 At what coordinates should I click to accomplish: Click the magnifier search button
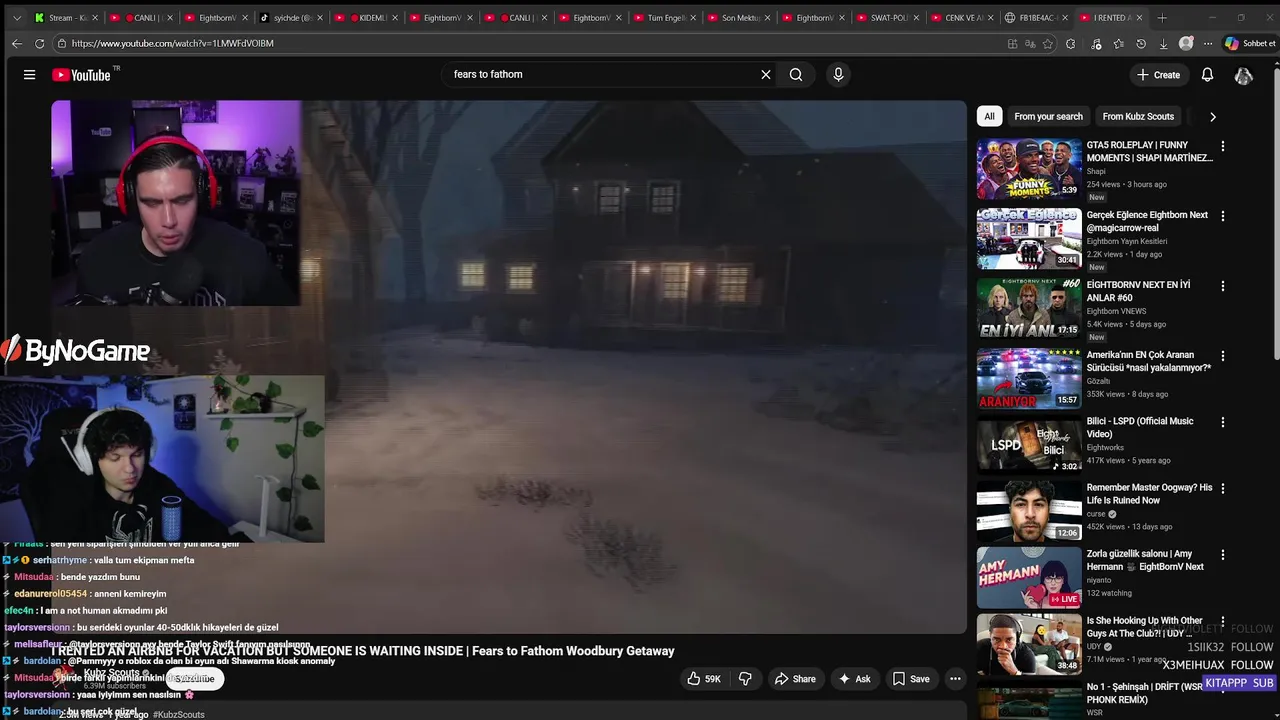796,74
